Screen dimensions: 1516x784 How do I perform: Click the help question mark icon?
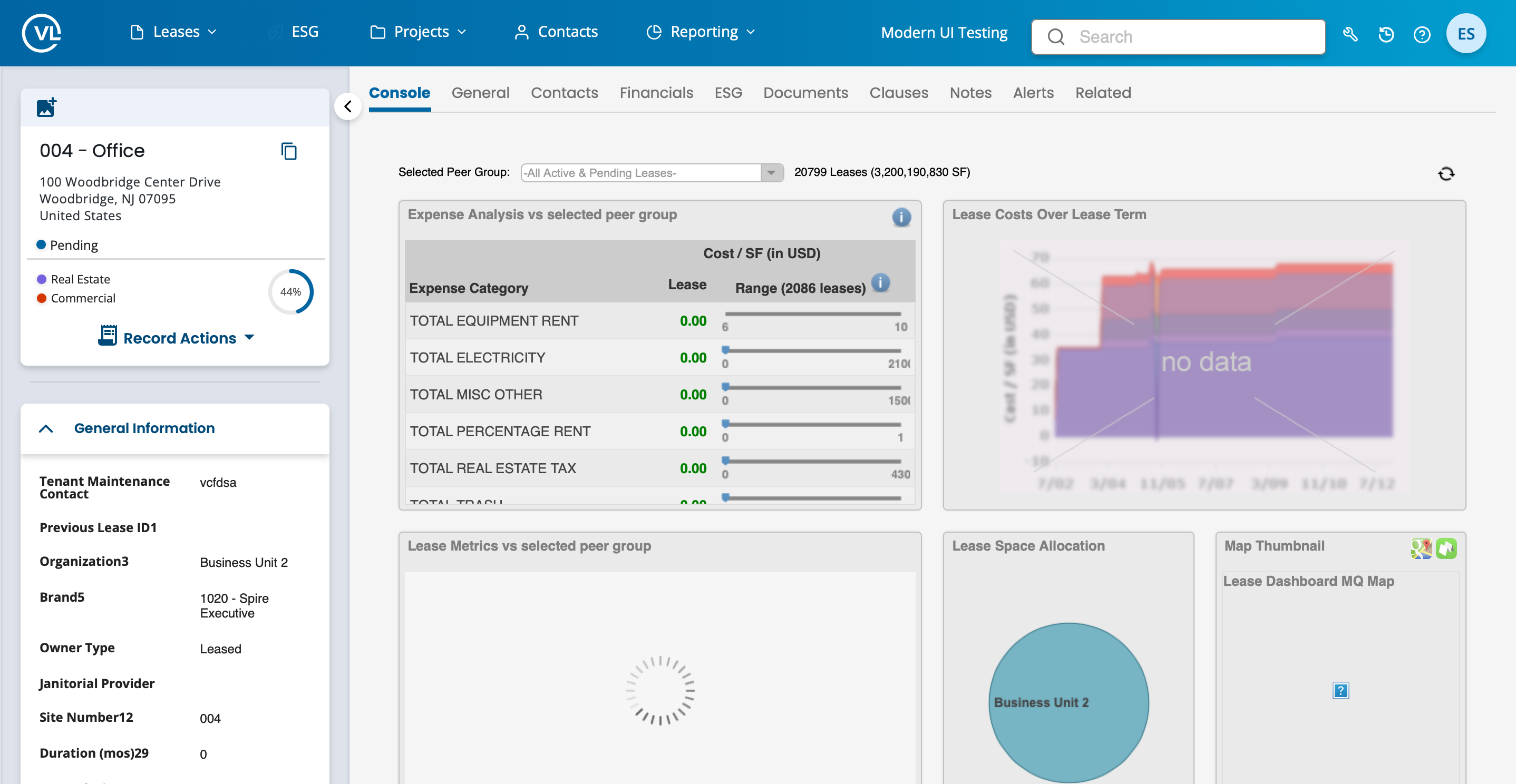pos(1422,35)
